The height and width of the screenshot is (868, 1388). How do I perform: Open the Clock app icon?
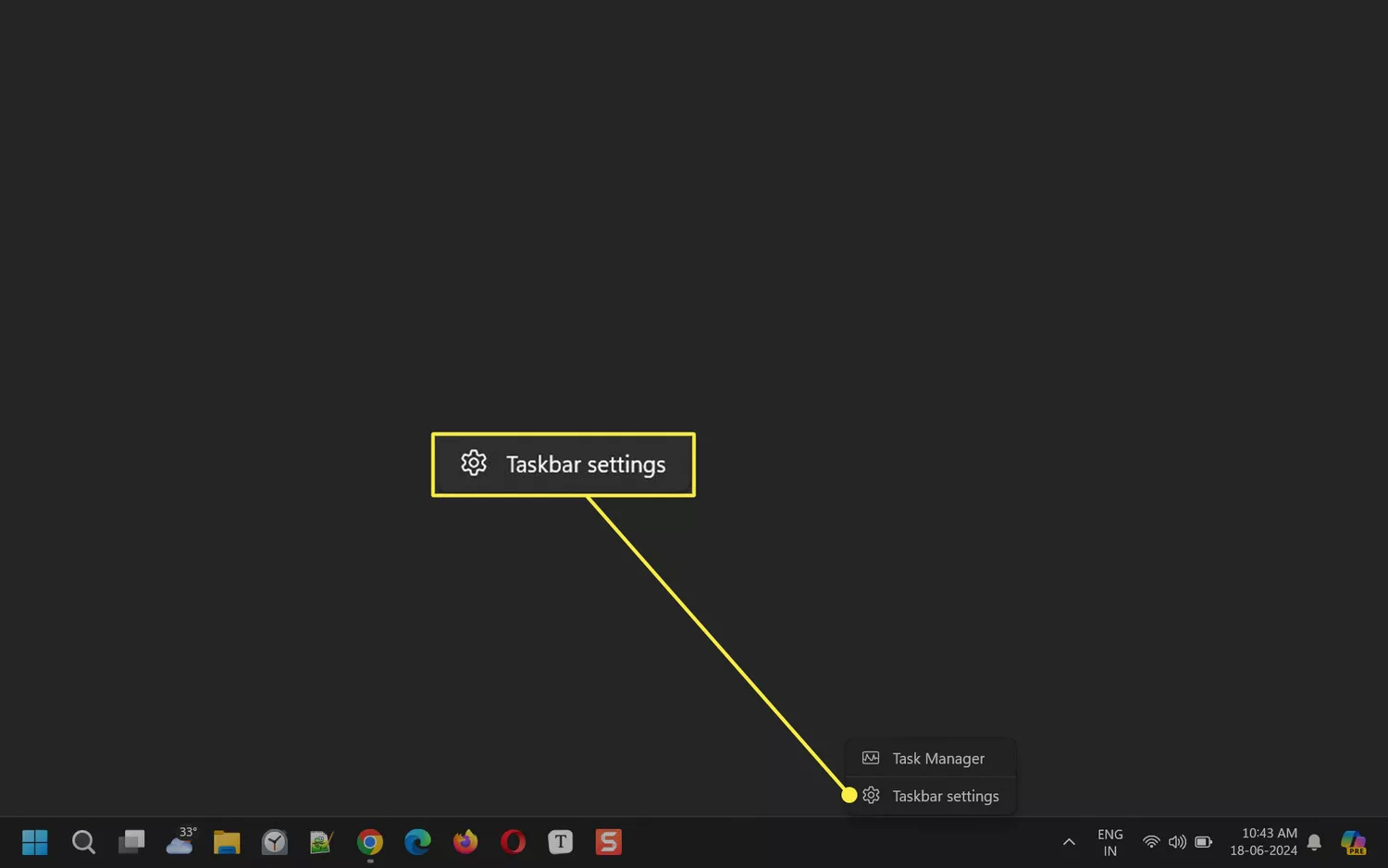pyautogui.click(x=275, y=842)
